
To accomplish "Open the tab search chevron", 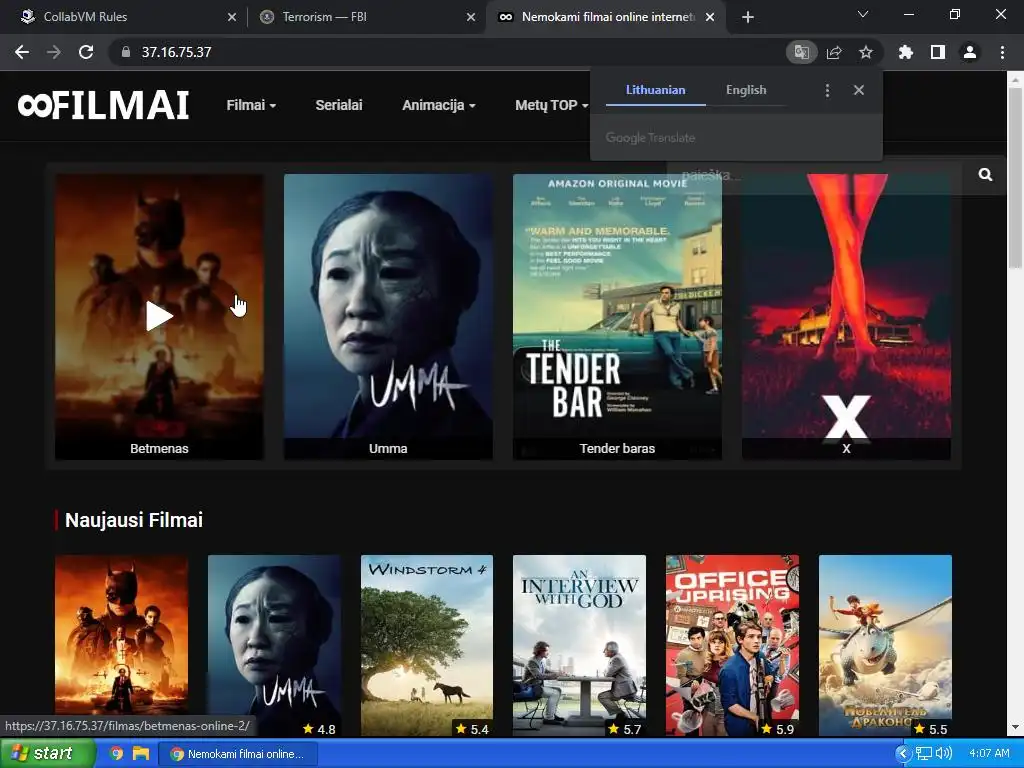I will pyautogui.click(x=863, y=14).
